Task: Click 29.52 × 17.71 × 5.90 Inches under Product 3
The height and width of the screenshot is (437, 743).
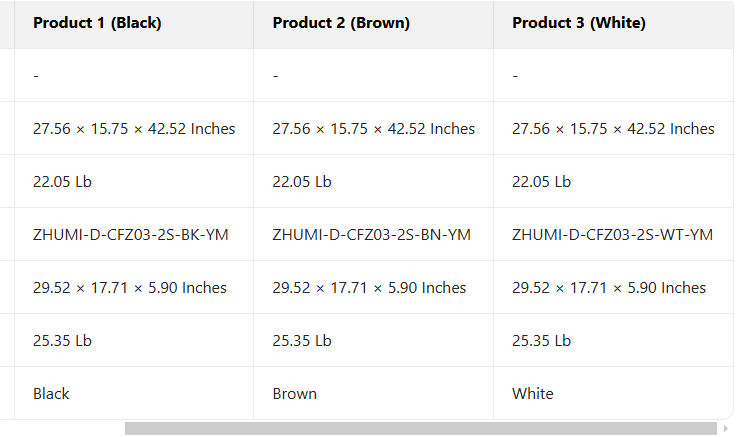Action: click(609, 288)
